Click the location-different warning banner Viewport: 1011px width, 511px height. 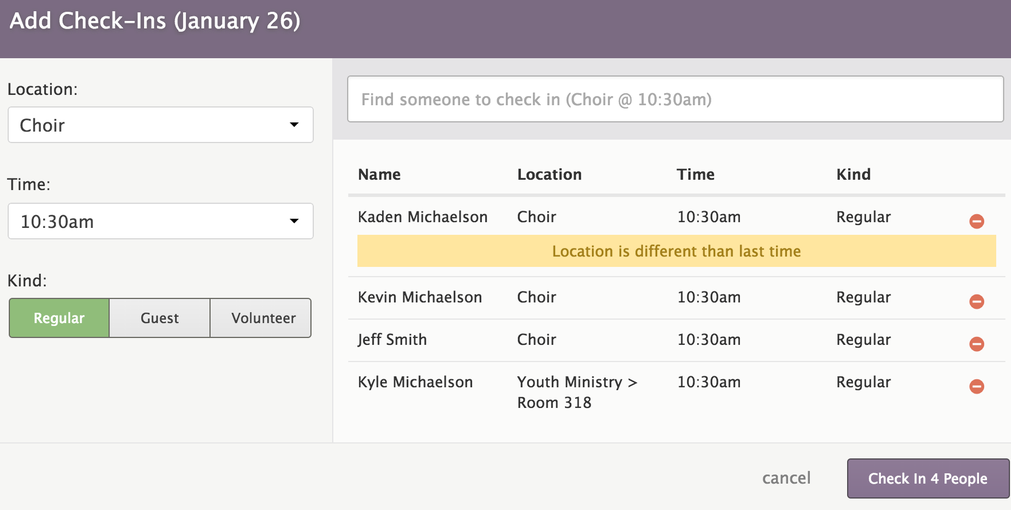click(676, 251)
